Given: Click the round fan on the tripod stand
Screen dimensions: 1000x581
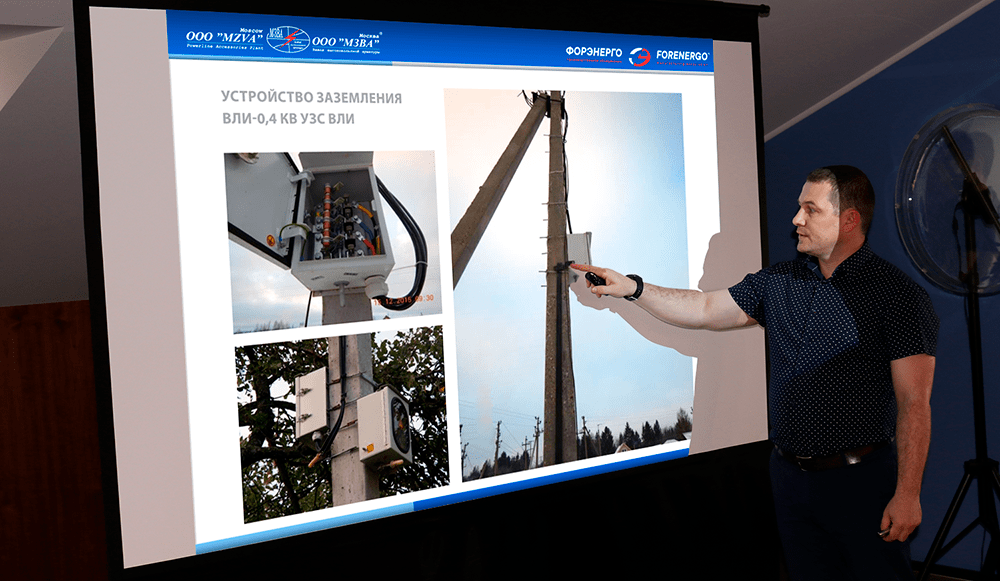Looking at the screenshot, I should (948, 199).
